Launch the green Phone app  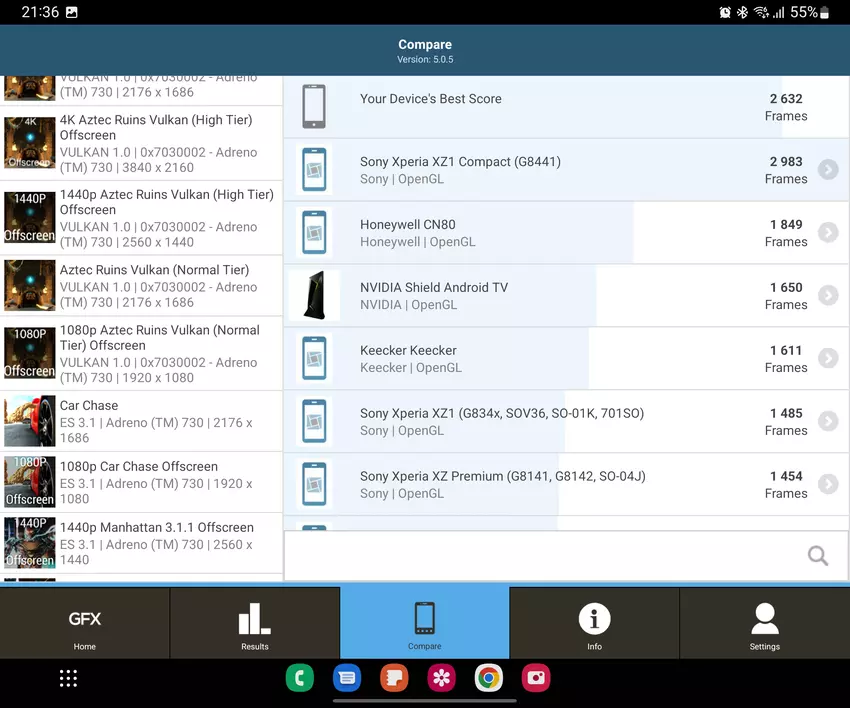click(299, 679)
